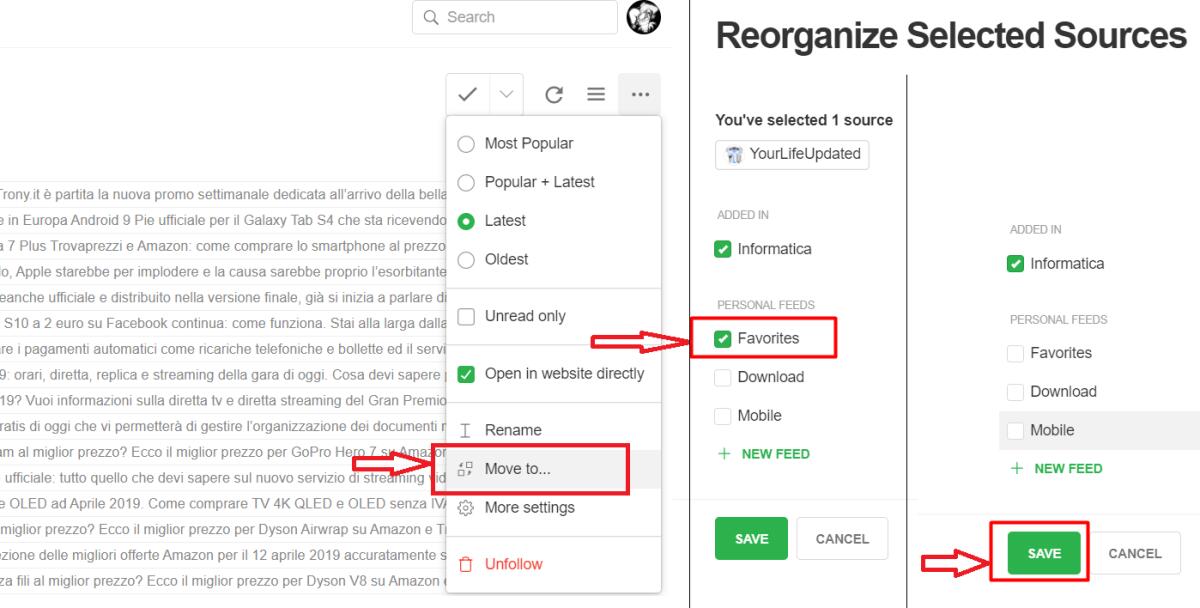Viewport: 1200px width, 608px height.
Task: Click the gear icon beside More settings
Action: tap(466, 507)
